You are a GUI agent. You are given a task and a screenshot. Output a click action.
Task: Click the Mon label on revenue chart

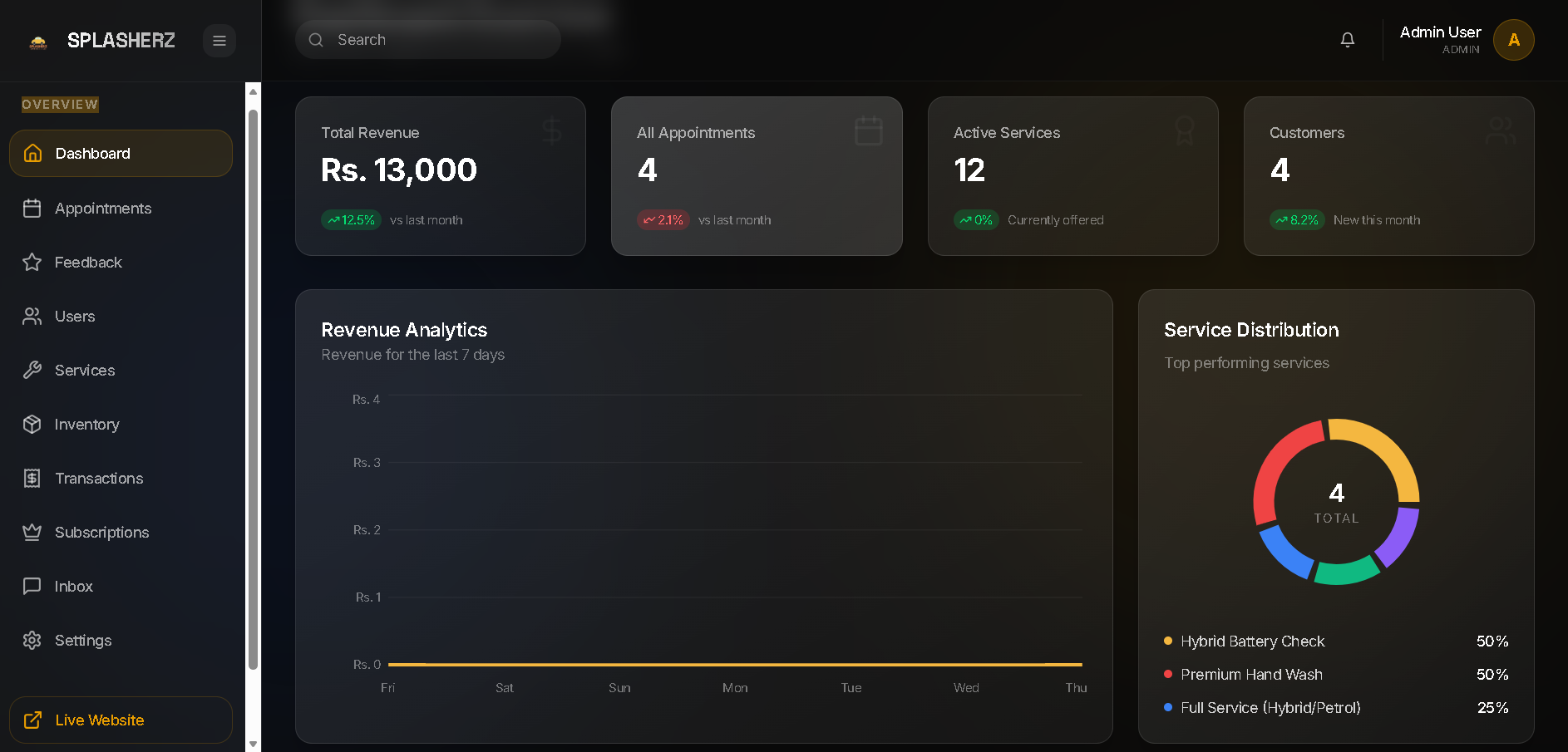[735, 688]
